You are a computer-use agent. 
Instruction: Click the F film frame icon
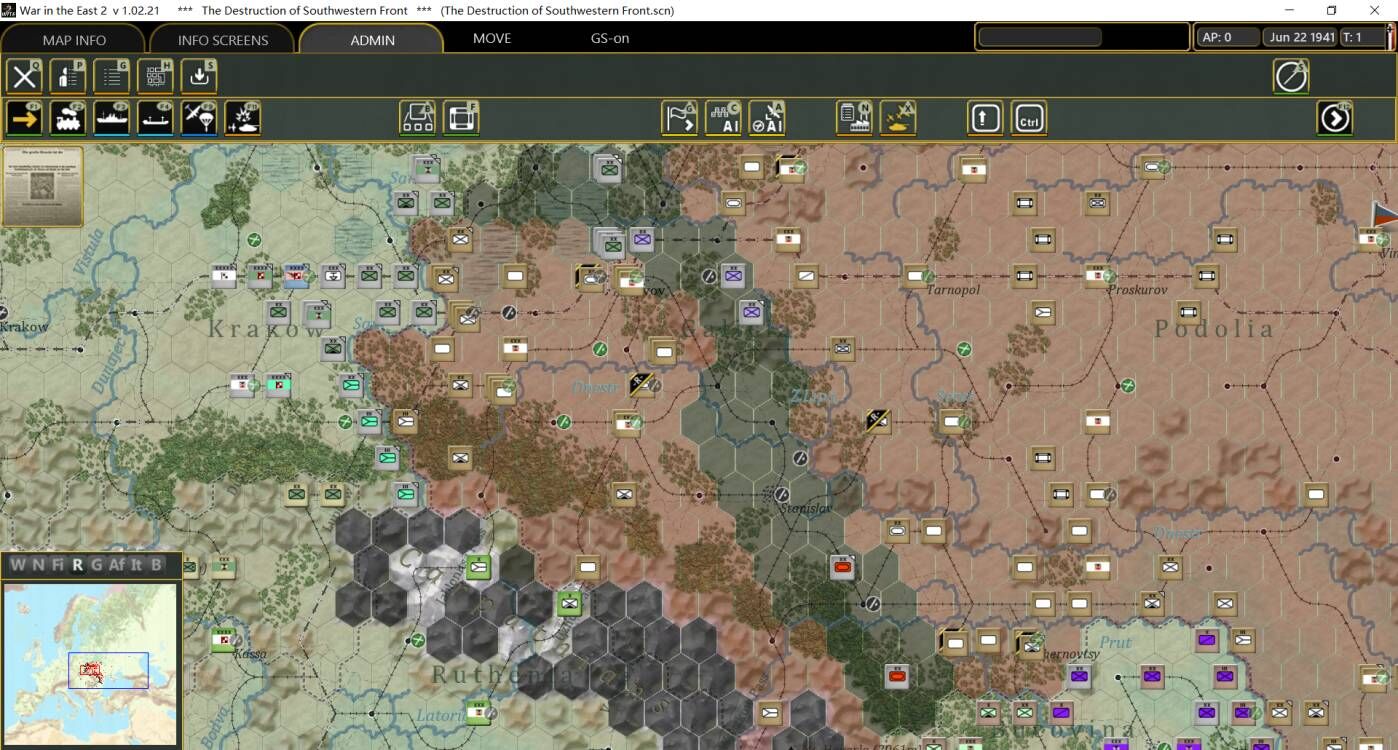coord(461,118)
